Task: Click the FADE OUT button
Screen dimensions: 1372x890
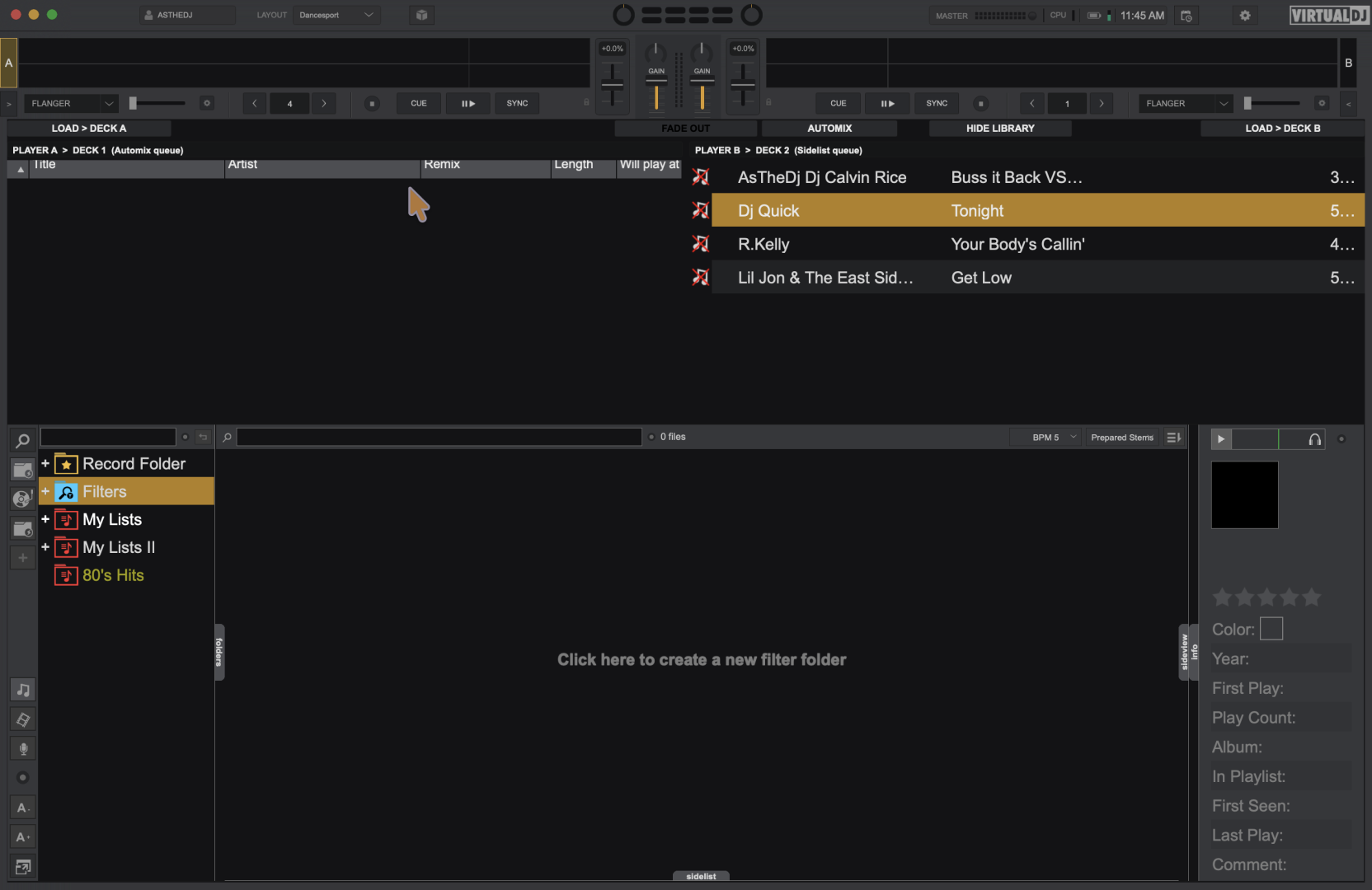Action: coord(685,129)
